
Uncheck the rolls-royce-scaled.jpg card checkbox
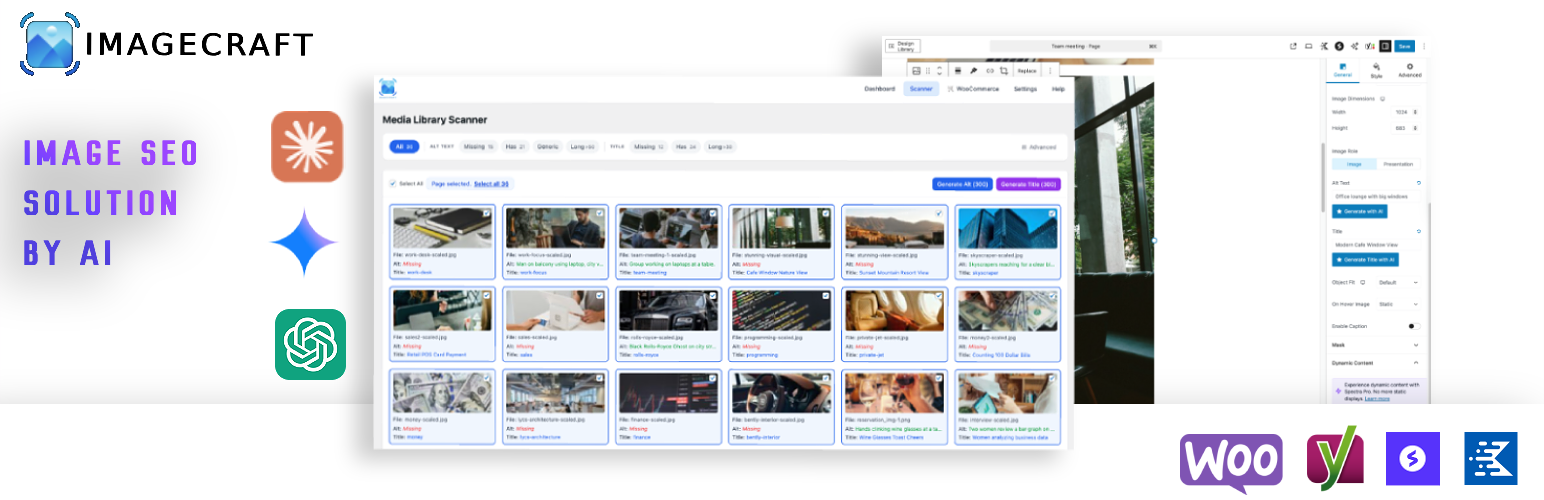pos(712,296)
